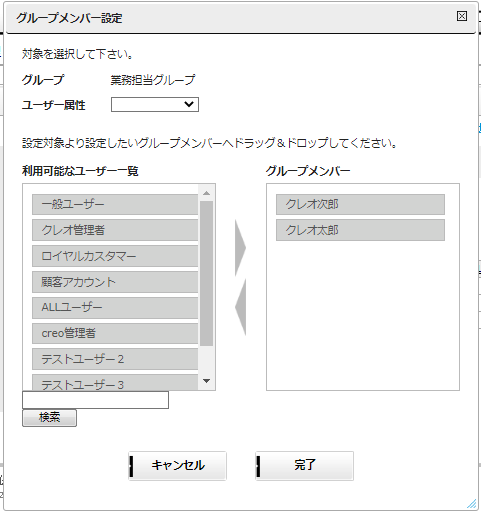Click the scroll up arrow in user list
The height and width of the screenshot is (512, 481).
(x=206, y=193)
